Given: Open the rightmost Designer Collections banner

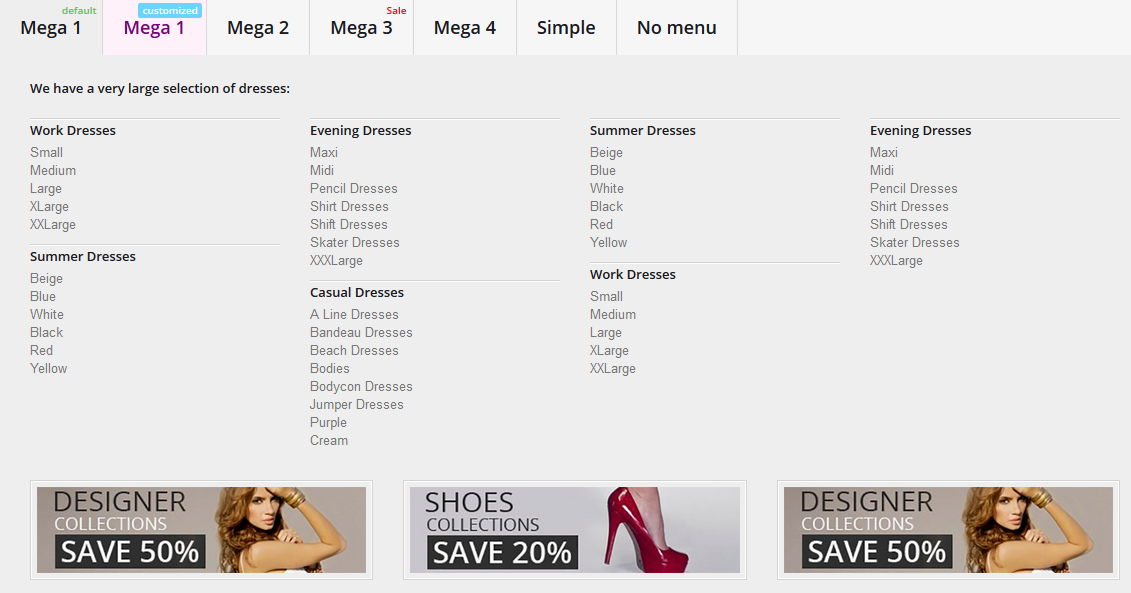Looking at the screenshot, I should click(949, 530).
